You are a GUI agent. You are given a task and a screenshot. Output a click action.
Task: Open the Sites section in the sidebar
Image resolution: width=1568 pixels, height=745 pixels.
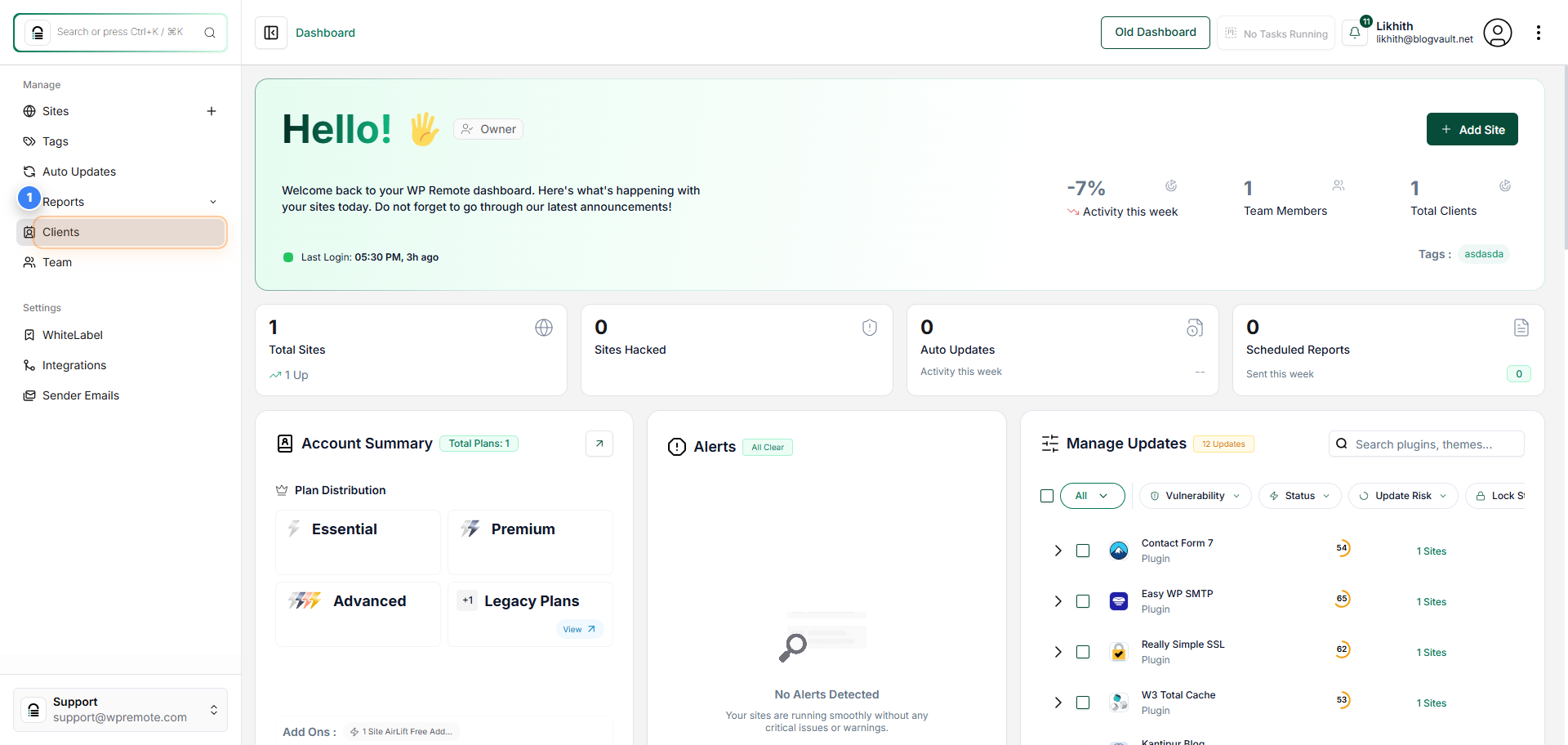coord(56,111)
